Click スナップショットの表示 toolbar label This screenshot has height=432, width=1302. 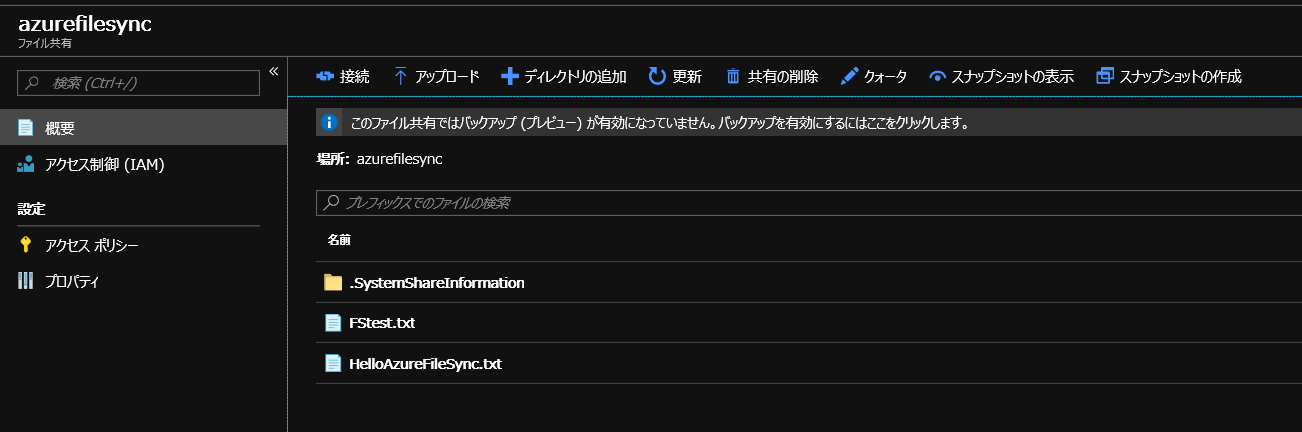pos(1013,76)
